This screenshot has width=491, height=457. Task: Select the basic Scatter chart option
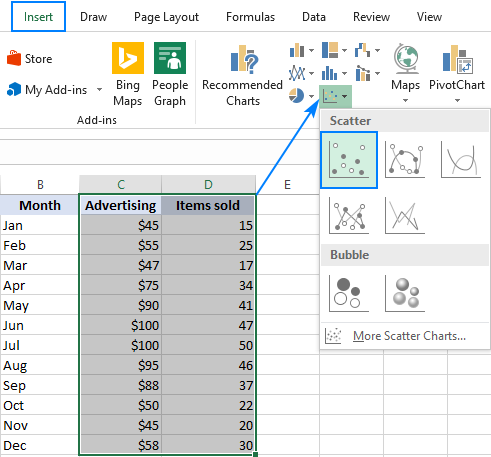tap(349, 160)
